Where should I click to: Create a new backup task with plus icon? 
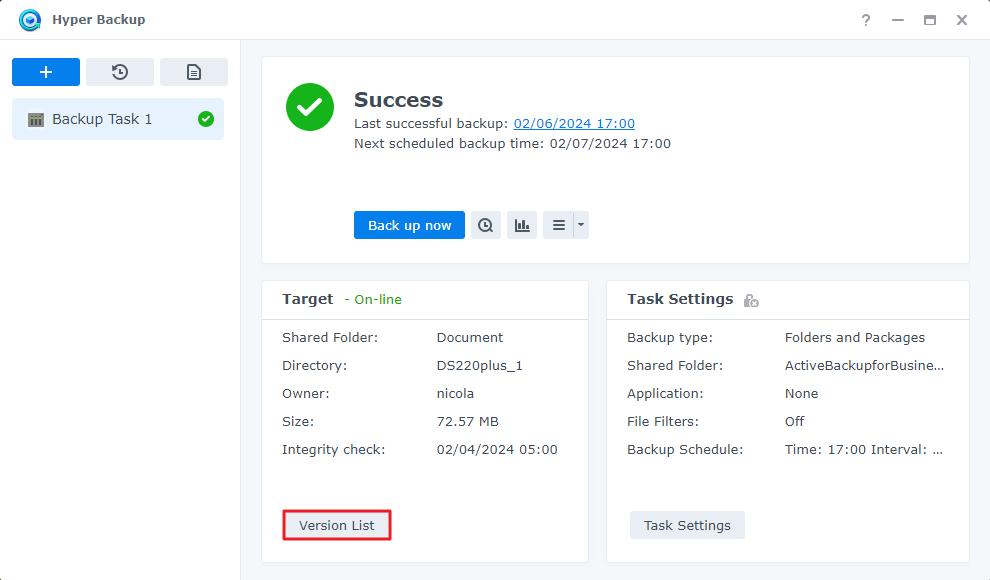pyautogui.click(x=45, y=71)
